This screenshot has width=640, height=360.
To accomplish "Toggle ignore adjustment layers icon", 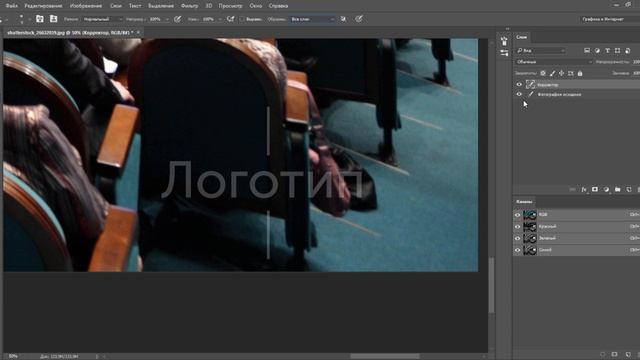I will (343, 19).
